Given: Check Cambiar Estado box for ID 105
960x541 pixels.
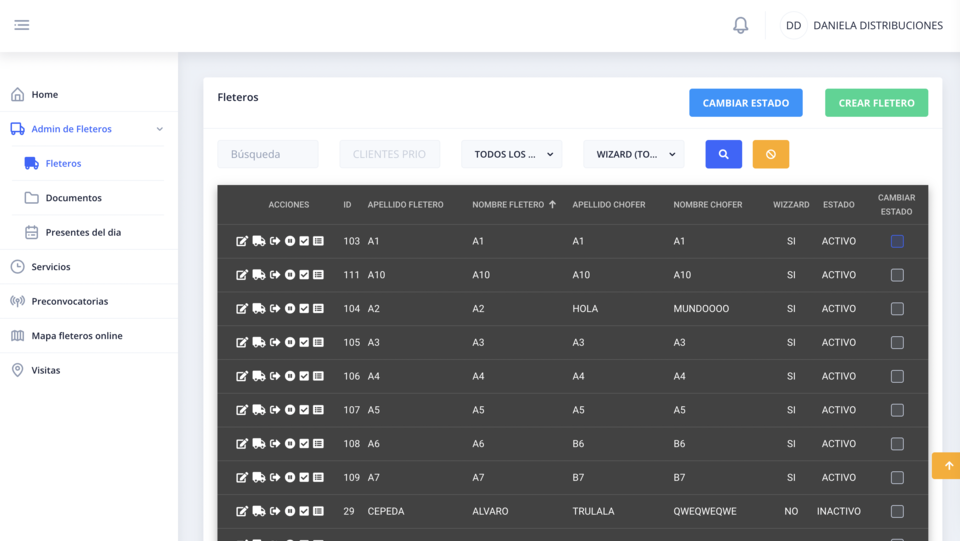Looking at the screenshot, I should [x=897, y=342].
